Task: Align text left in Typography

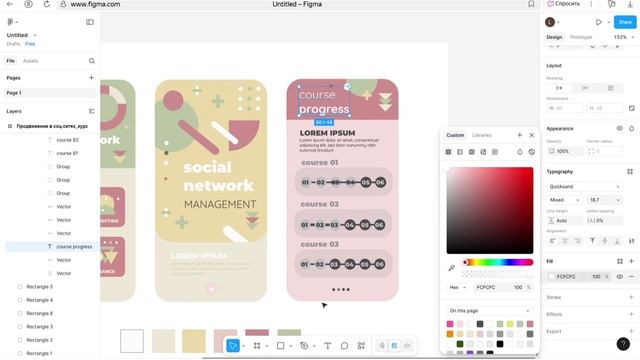Action: [552, 241]
